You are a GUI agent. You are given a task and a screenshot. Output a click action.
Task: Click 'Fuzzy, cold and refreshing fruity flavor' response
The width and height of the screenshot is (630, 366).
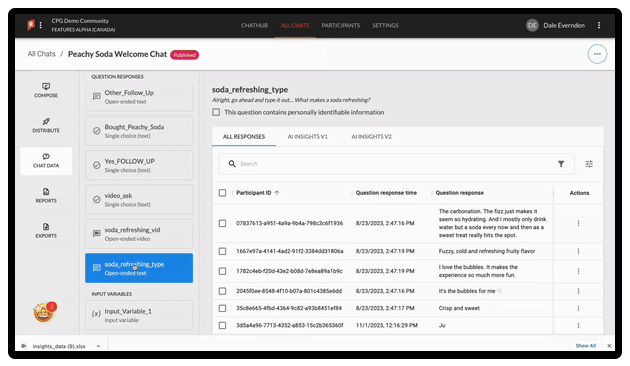[x=487, y=251]
